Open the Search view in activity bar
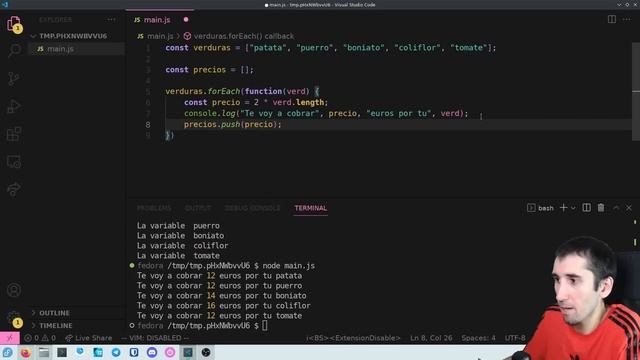This screenshot has width=640, height=360. pyautogui.click(x=14, y=50)
